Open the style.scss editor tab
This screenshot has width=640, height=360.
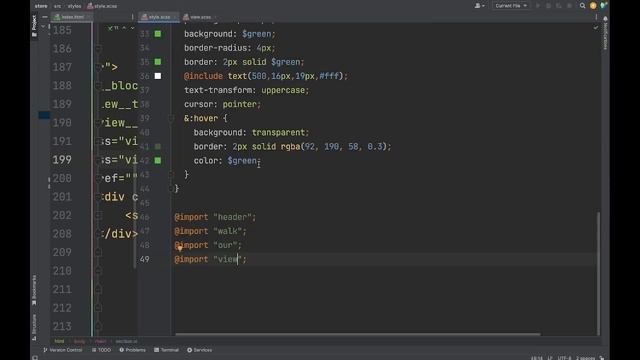[158, 17]
